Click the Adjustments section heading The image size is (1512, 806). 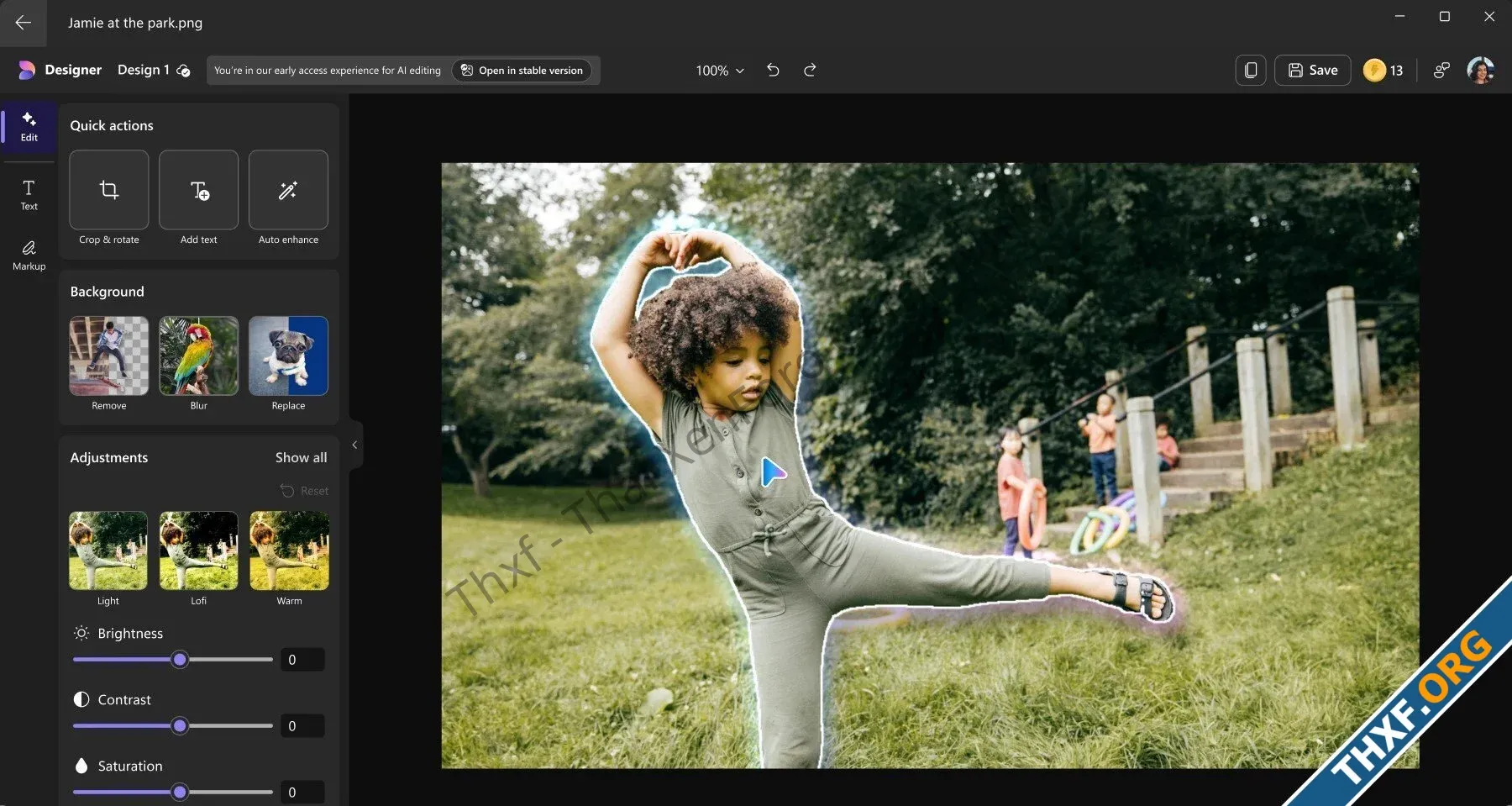pyautogui.click(x=109, y=457)
